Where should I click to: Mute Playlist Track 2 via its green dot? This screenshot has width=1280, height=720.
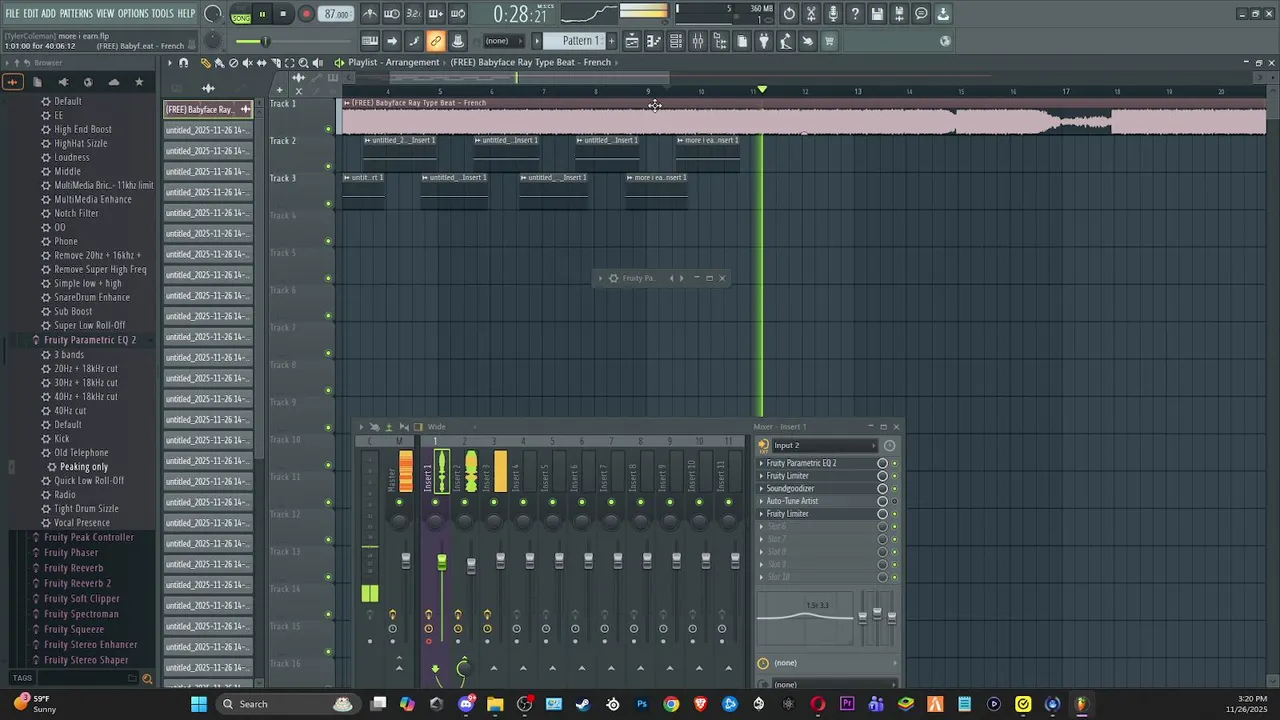(x=329, y=166)
